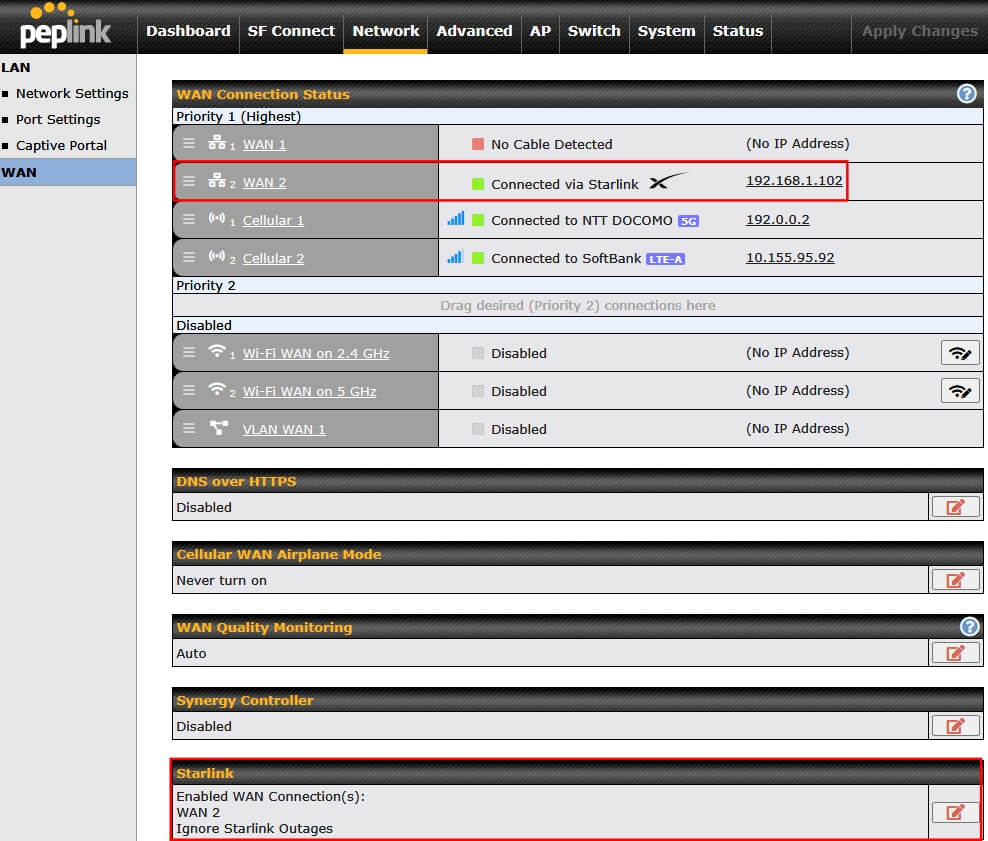Open the WAN 1 connection link
The height and width of the screenshot is (841, 988).
tap(265, 144)
